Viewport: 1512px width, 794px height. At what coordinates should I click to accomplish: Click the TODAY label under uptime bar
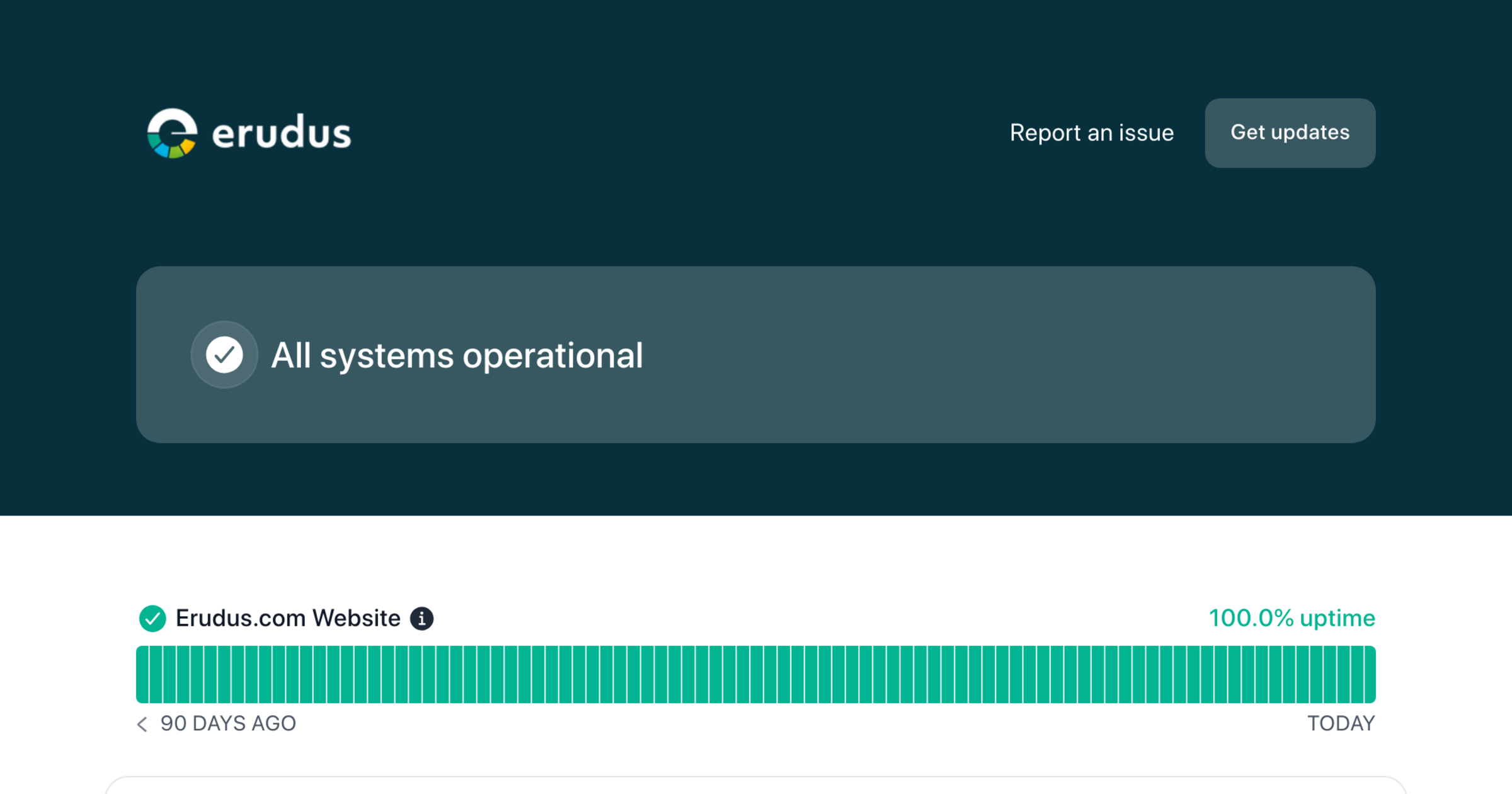1341,723
